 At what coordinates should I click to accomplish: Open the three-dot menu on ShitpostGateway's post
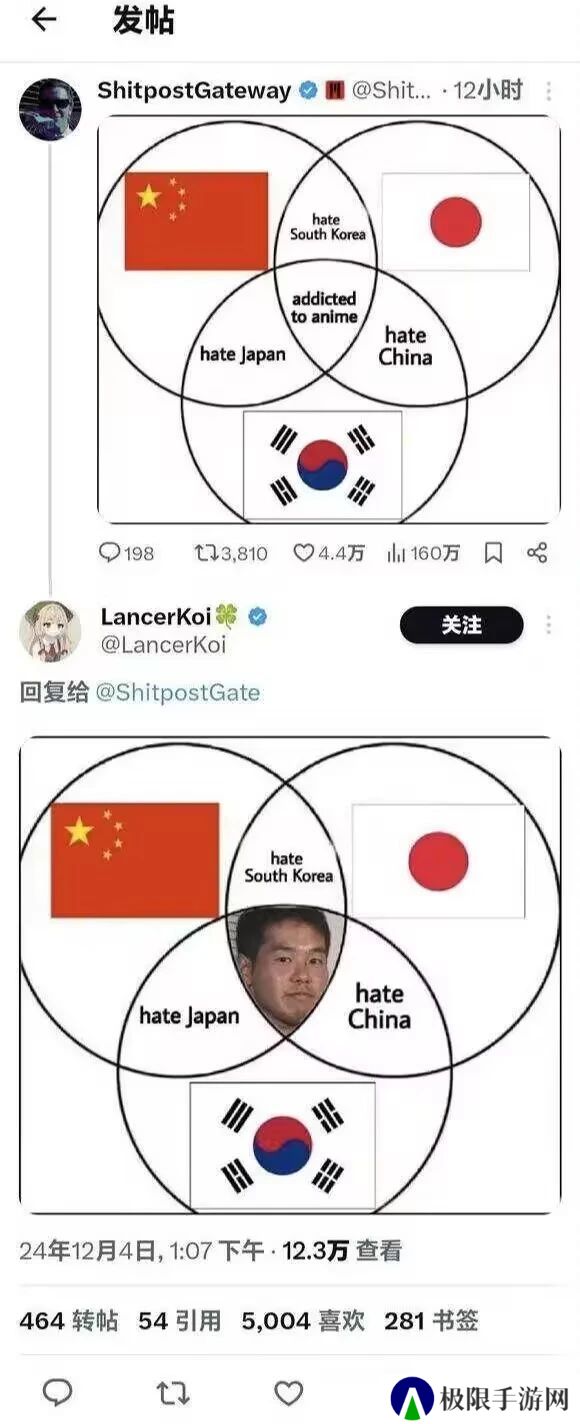[548, 91]
